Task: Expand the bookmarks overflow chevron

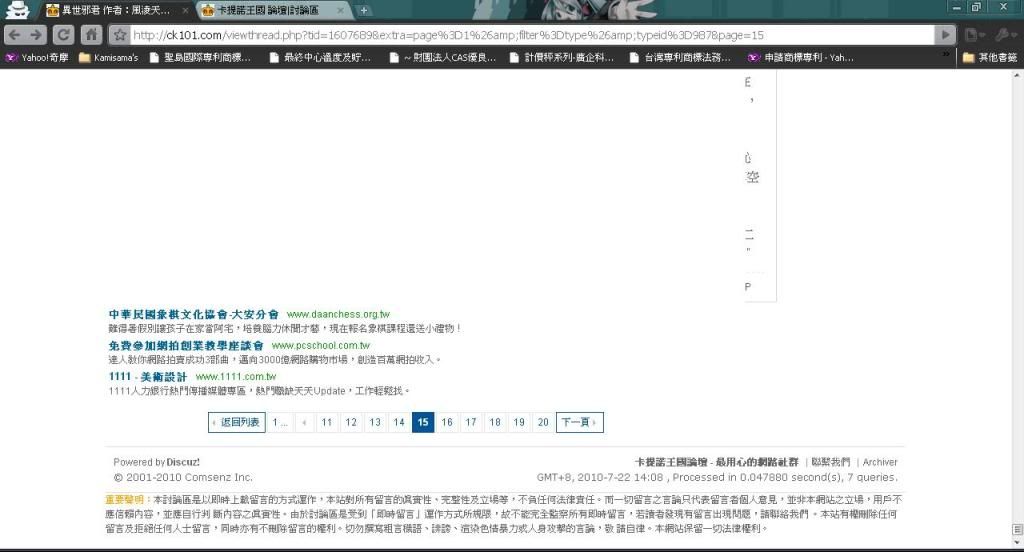Action: [946, 56]
